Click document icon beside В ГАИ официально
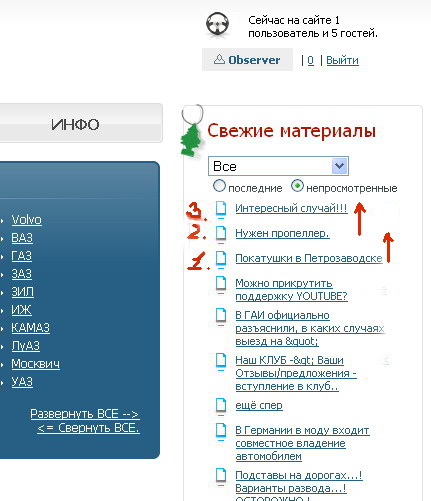 [x=221, y=316]
